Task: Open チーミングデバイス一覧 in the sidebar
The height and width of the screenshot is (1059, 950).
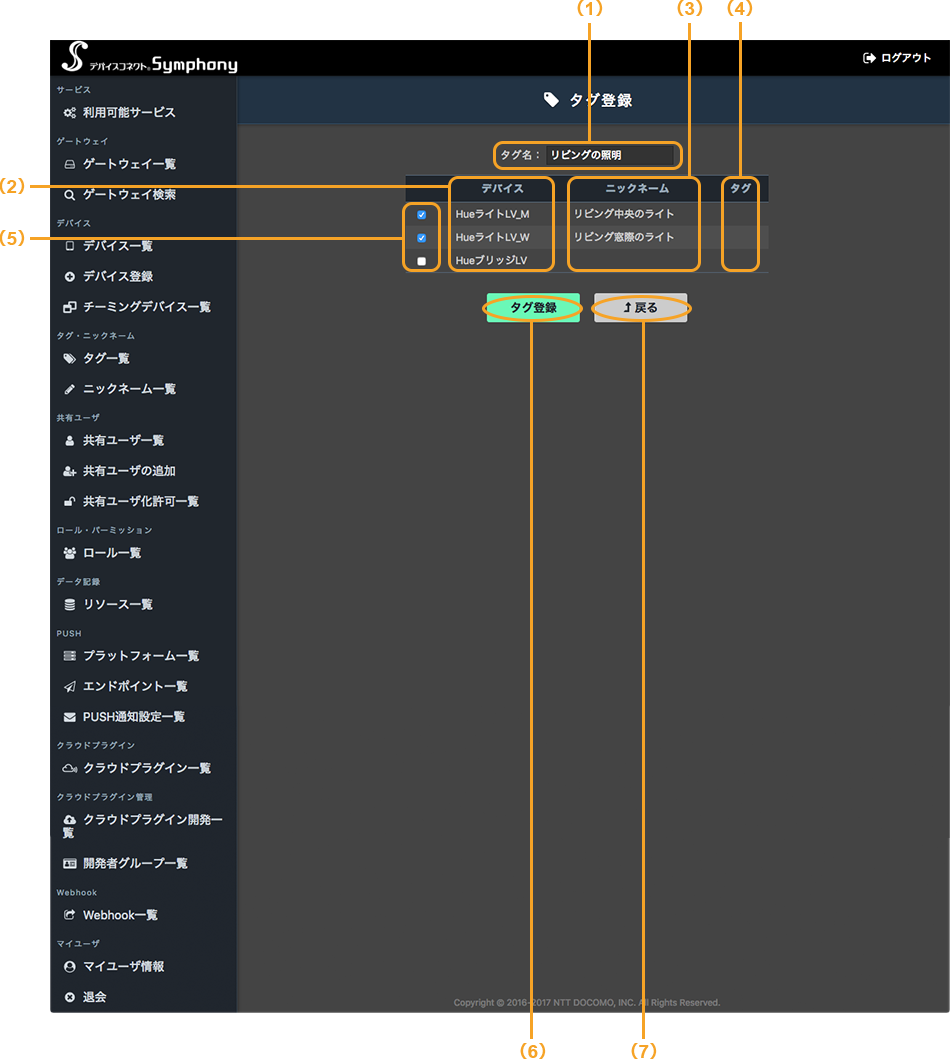Action: click(x=147, y=307)
